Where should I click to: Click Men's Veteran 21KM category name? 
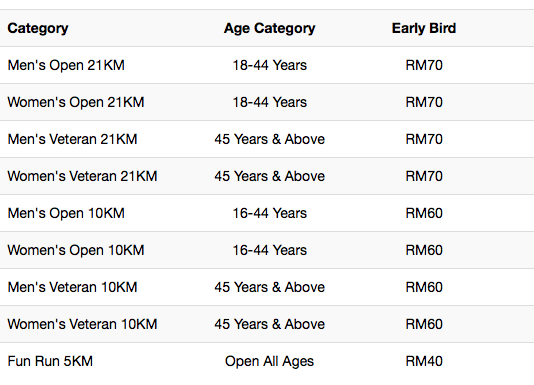click(72, 139)
